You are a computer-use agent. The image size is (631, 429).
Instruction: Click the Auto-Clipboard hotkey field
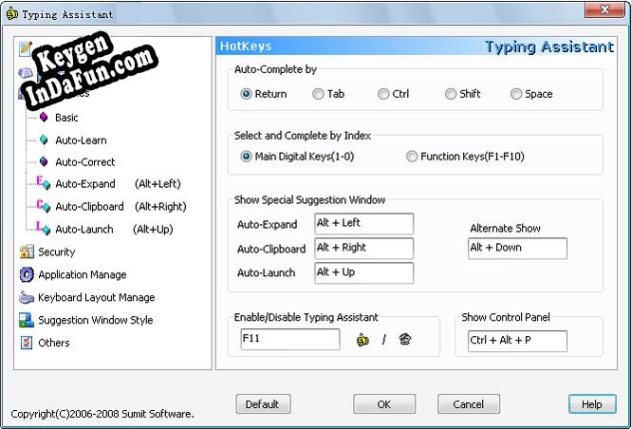point(364,248)
